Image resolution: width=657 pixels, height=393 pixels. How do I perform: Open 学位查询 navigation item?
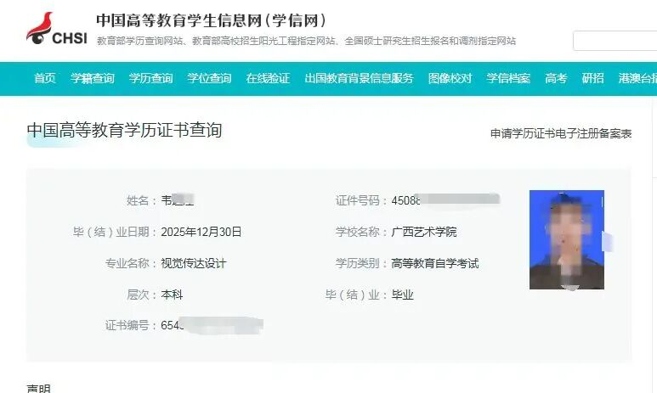click(209, 78)
